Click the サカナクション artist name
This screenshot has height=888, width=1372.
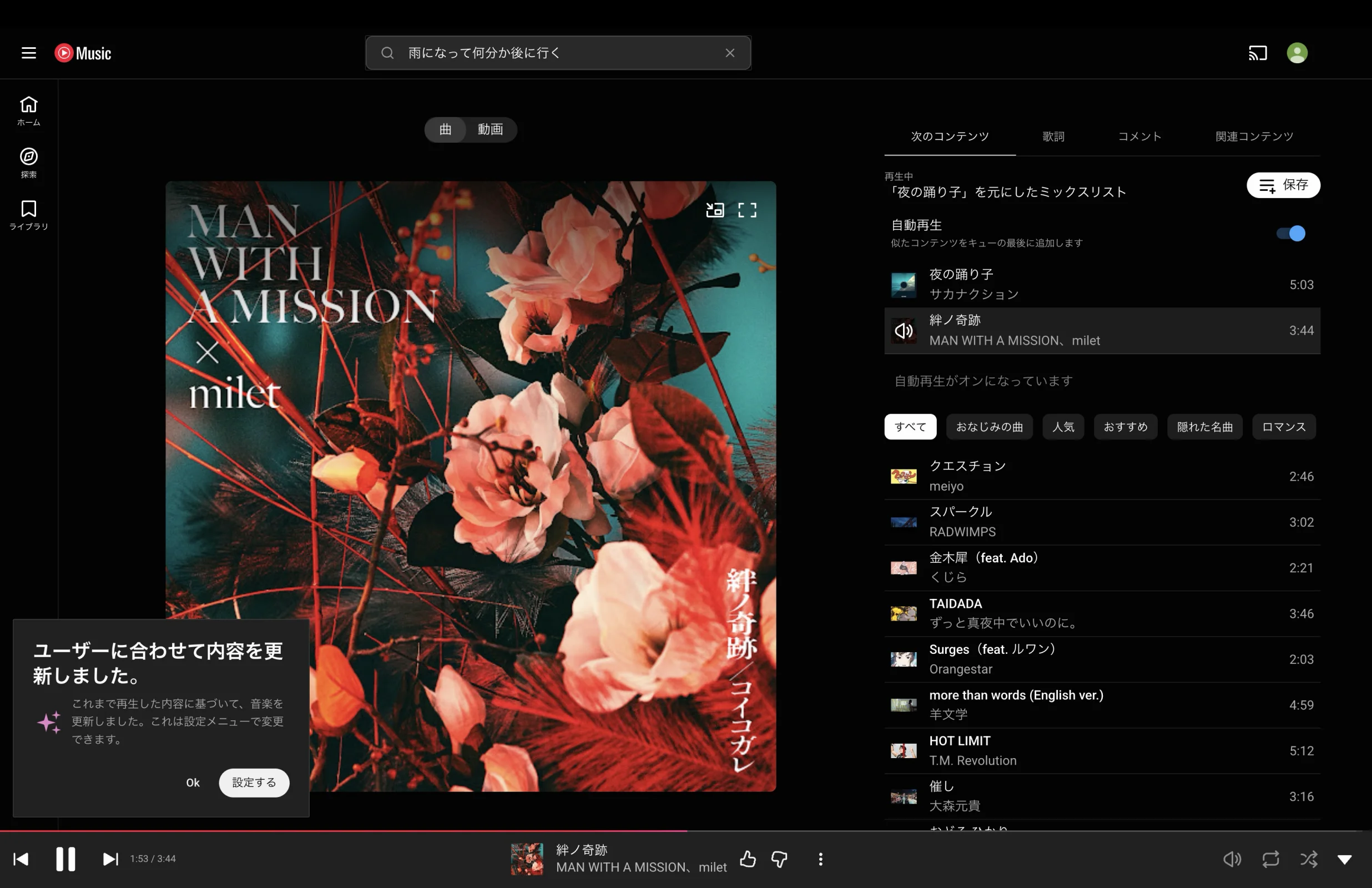click(x=973, y=295)
